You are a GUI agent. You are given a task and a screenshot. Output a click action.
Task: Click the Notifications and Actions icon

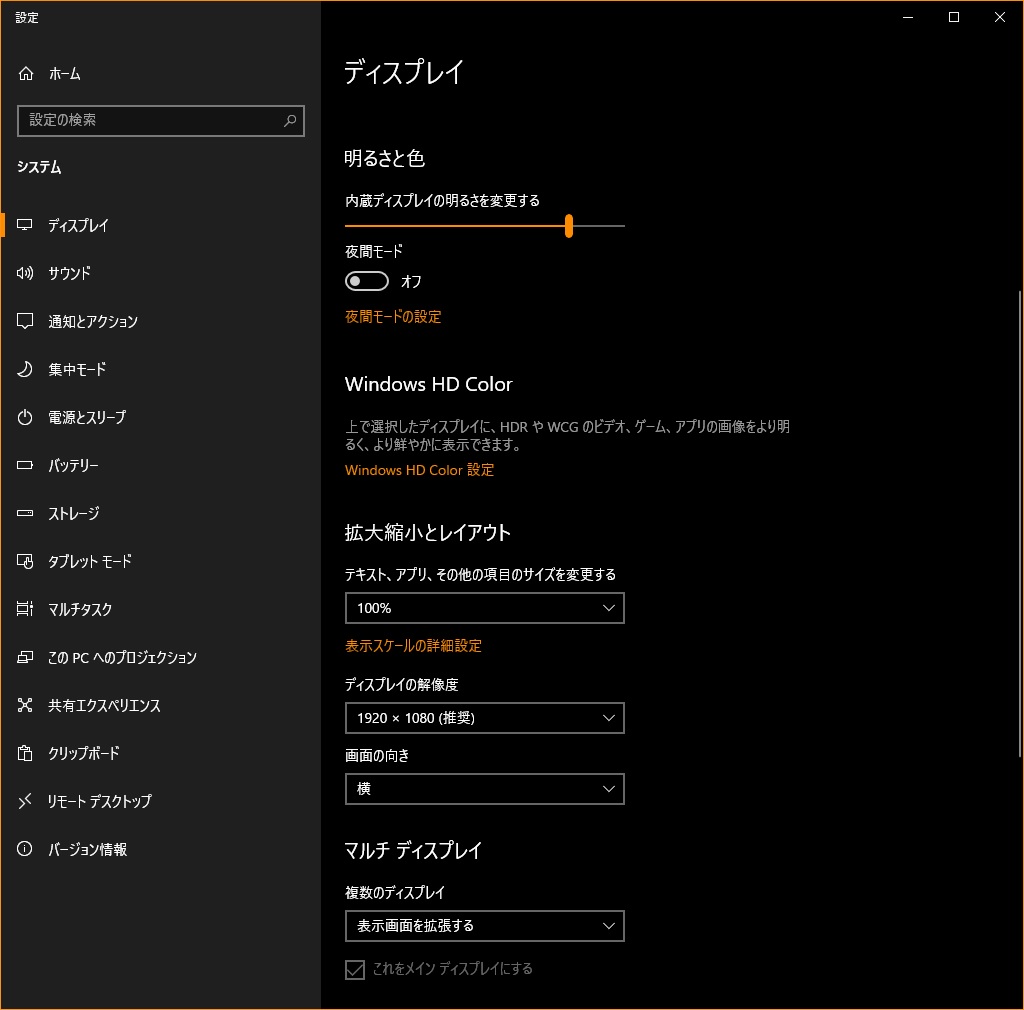[x=26, y=321]
